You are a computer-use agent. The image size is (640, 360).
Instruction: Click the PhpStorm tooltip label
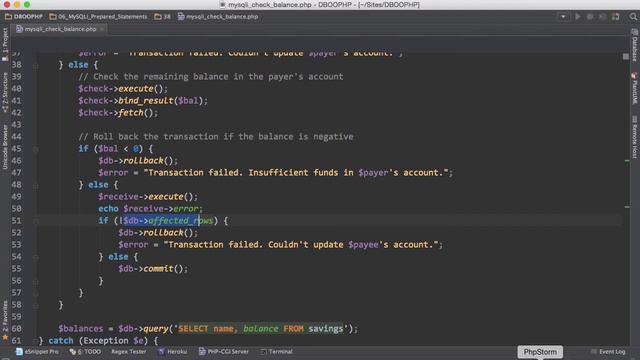click(x=540, y=352)
